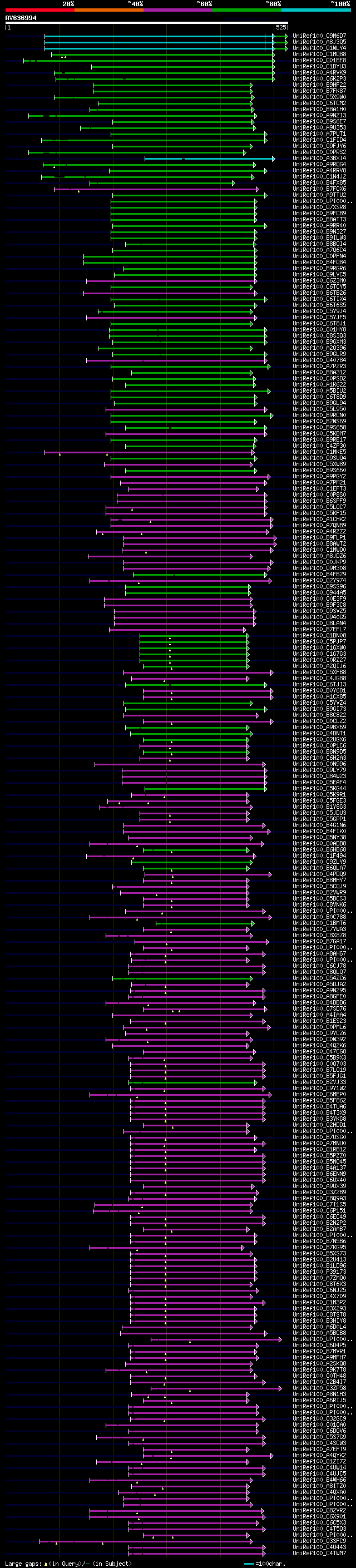Select the UniRef100_B9HF22 label
This screenshot has height=1568, width=356.
(319, 85)
